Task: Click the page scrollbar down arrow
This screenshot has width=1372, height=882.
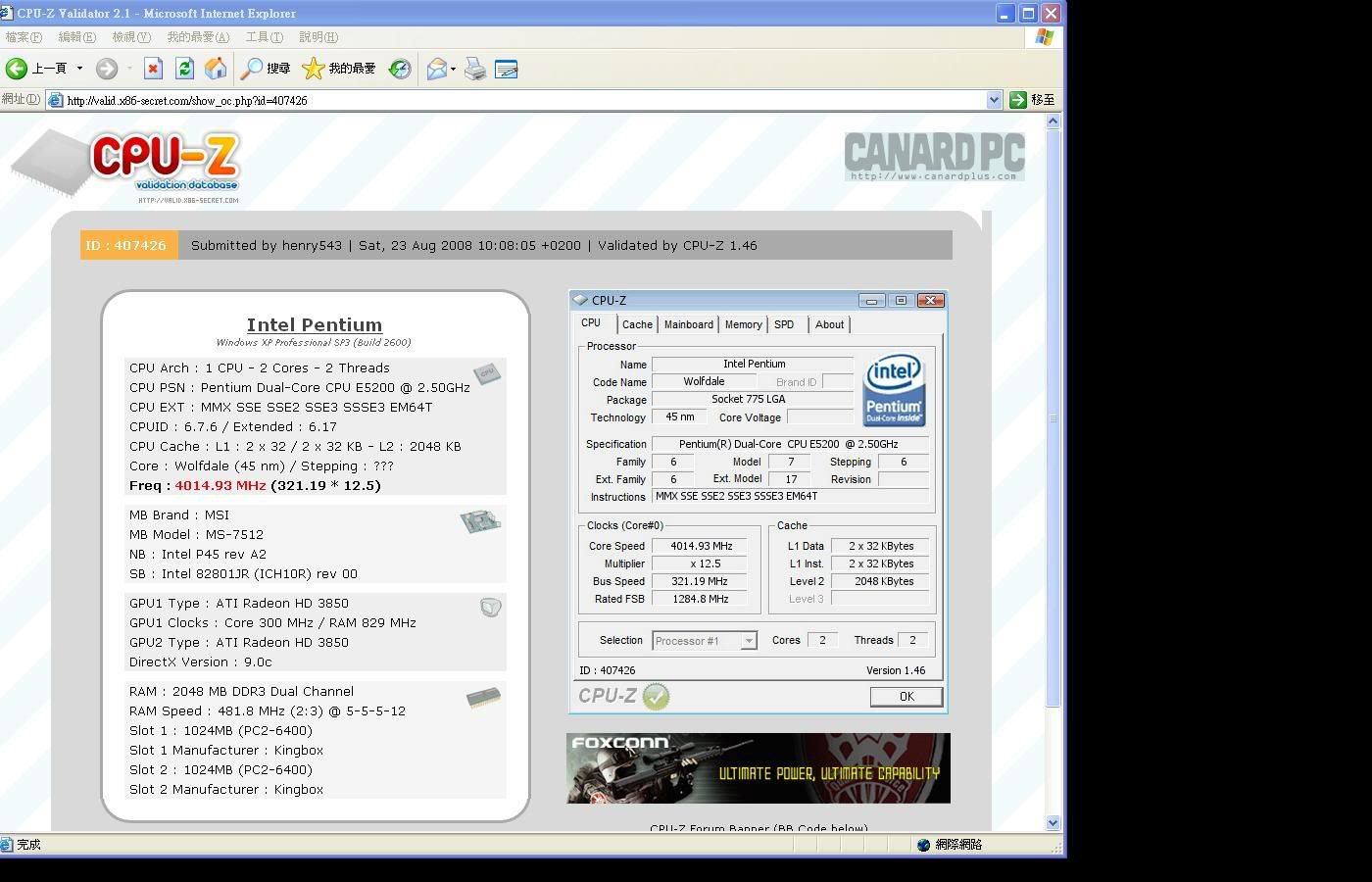Action: [1053, 823]
